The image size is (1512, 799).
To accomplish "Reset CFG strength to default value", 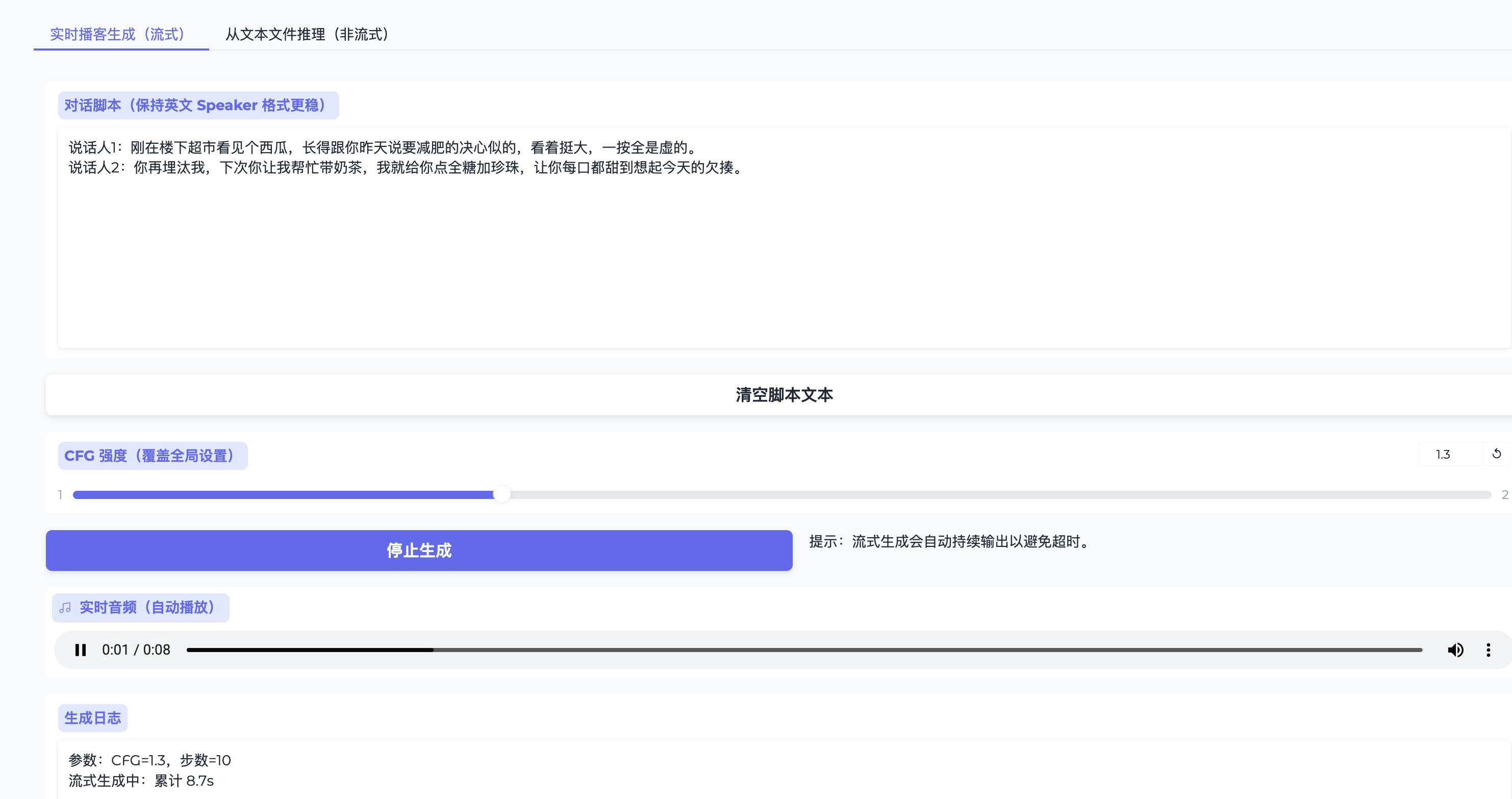I will pyautogui.click(x=1496, y=454).
